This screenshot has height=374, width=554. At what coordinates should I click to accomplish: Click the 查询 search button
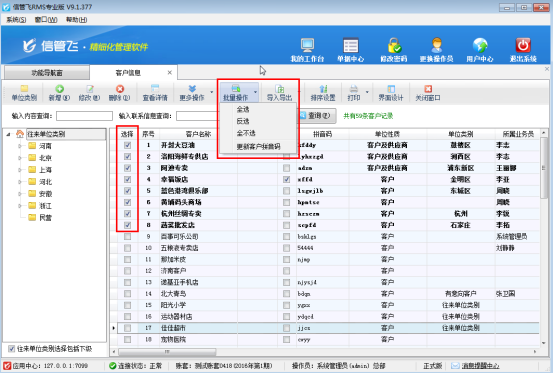click(316, 115)
